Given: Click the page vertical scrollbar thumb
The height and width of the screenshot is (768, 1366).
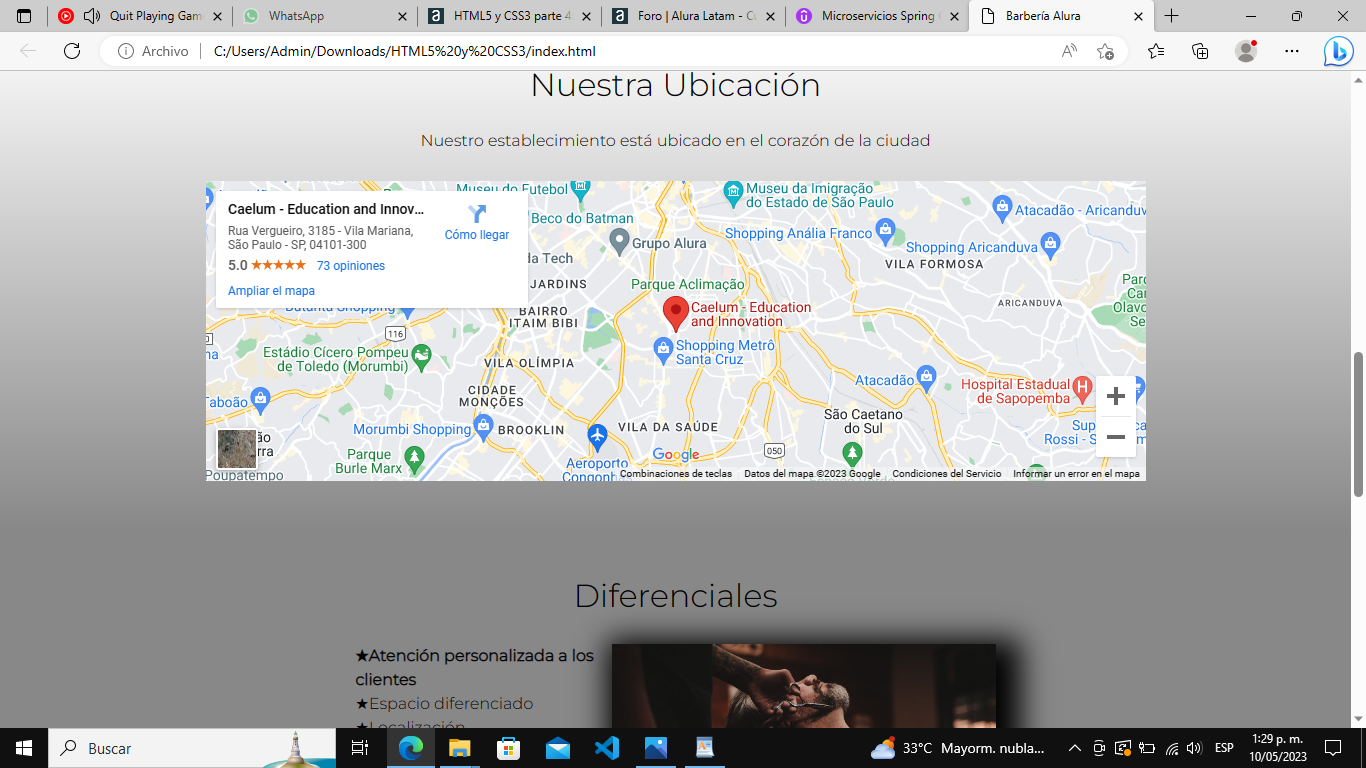Looking at the screenshot, I should pyautogui.click(x=1358, y=424).
